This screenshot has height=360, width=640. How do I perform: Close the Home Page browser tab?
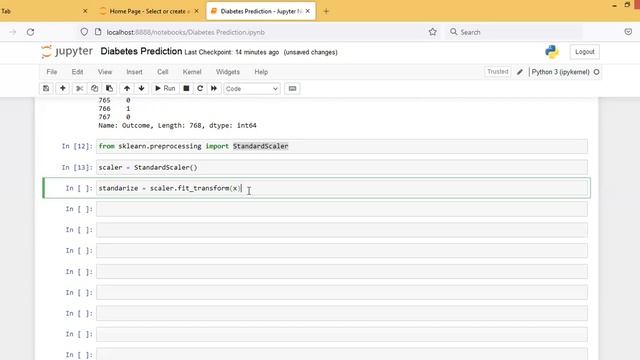[x=196, y=11]
